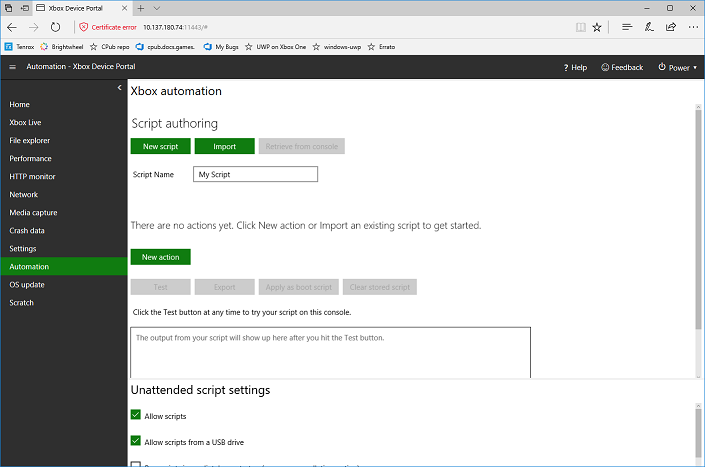The height and width of the screenshot is (467, 705).
Task: Collapse the sidebar with the chevron arrow
Action: (120, 88)
